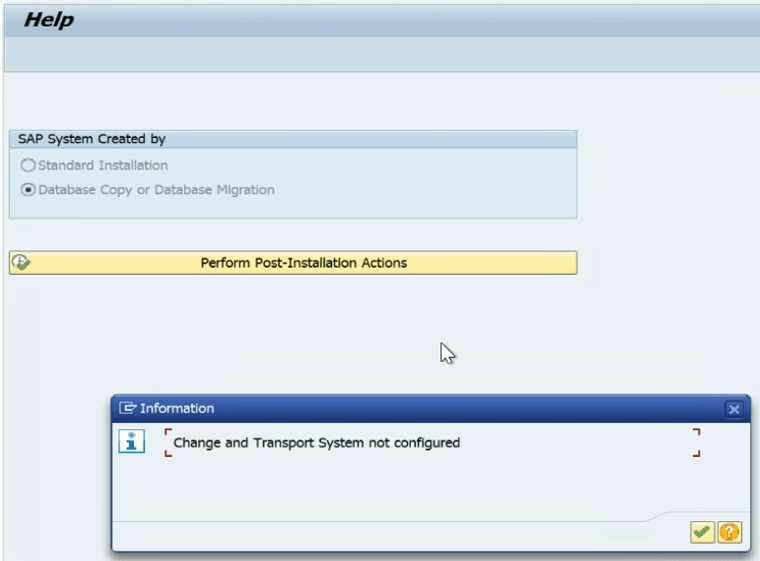Open the Help menu

point(48,20)
